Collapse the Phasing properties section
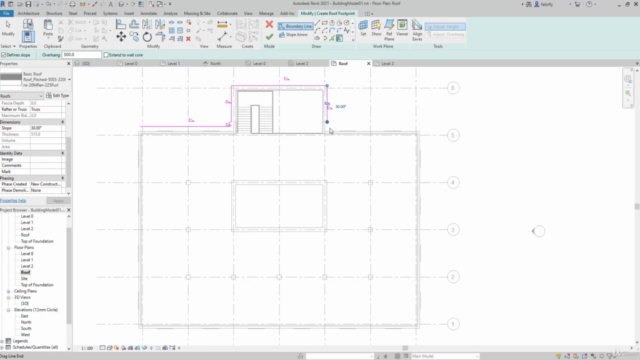The width and height of the screenshot is (640, 360). 62,178
